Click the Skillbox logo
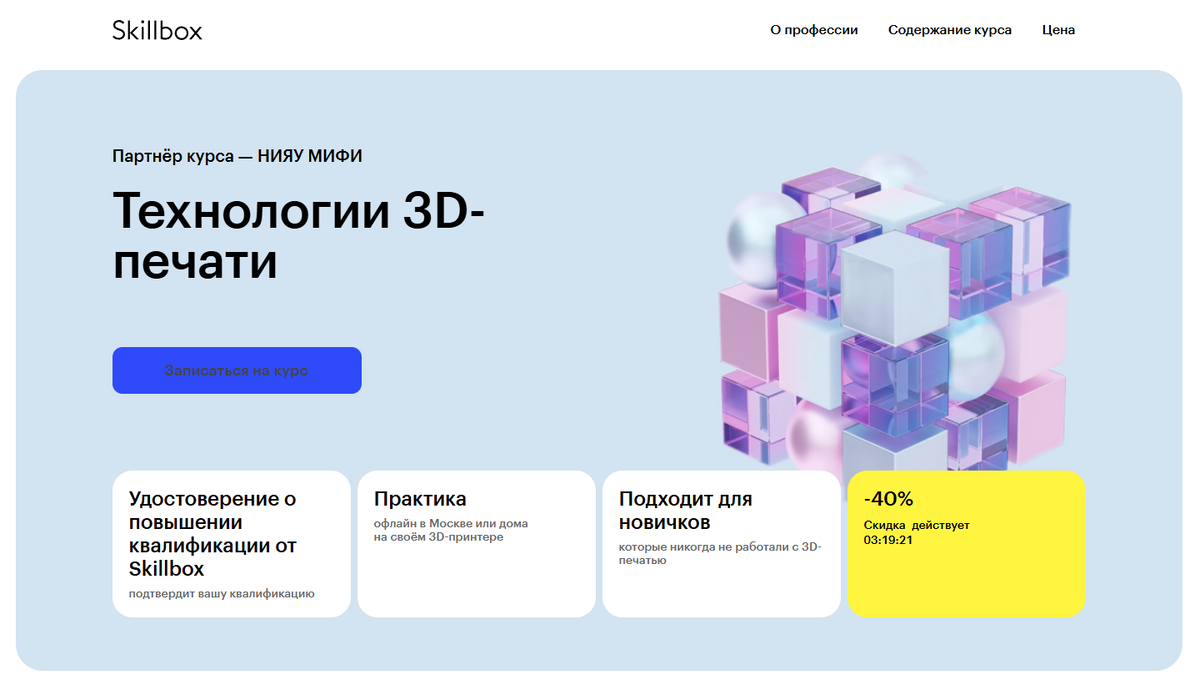This screenshot has width=1200, height=690. (157, 30)
